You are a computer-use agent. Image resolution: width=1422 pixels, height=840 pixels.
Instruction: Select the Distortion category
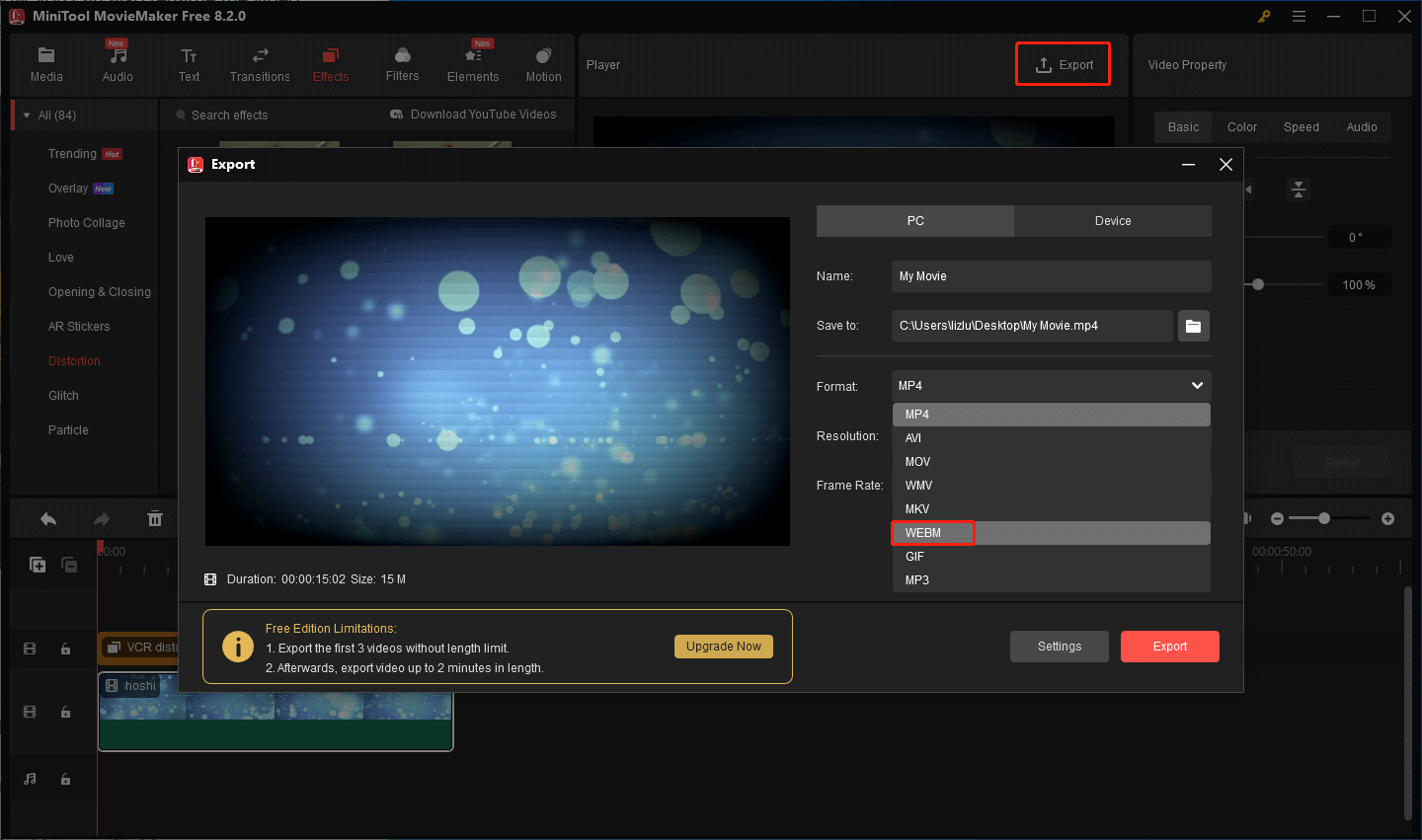(x=74, y=361)
